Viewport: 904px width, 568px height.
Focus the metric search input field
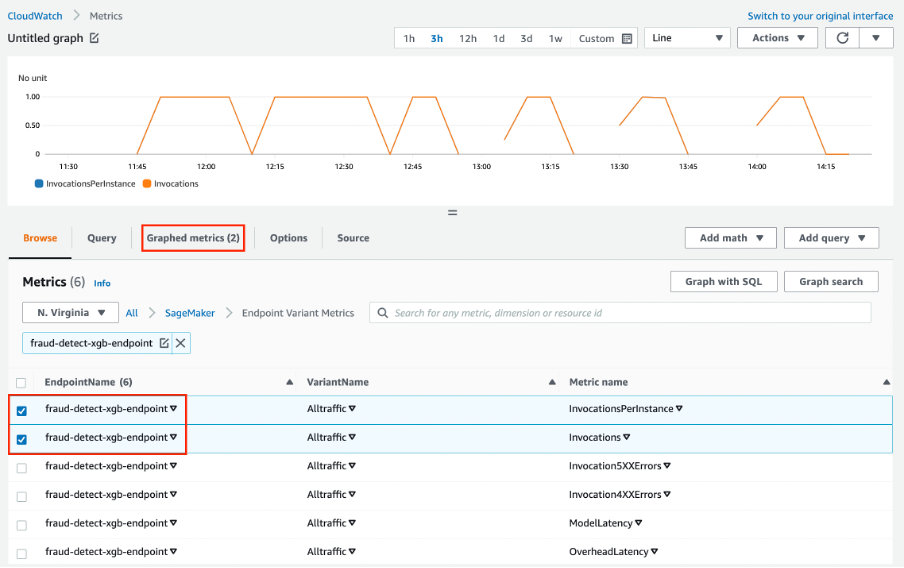click(620, 313)
